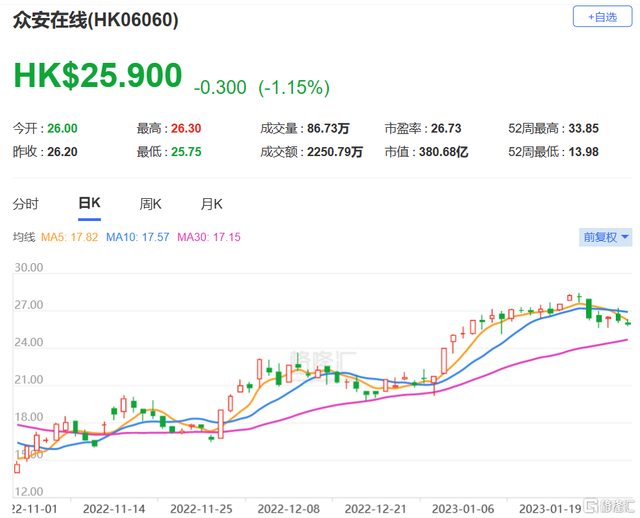This screenshot has width=640, height=518.
Task: Click the 21.00 price axis label
Action: [x=29, y=380]
